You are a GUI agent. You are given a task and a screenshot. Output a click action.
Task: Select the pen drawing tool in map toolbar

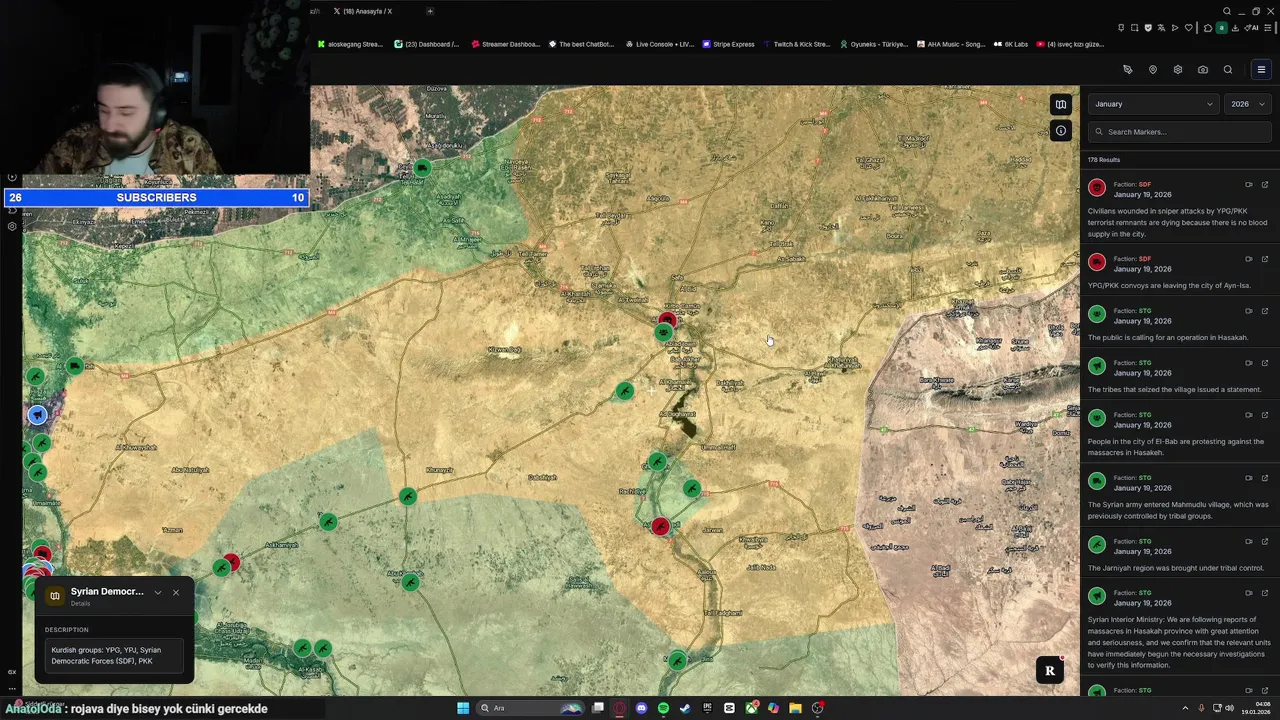[x=1128, y=70]
